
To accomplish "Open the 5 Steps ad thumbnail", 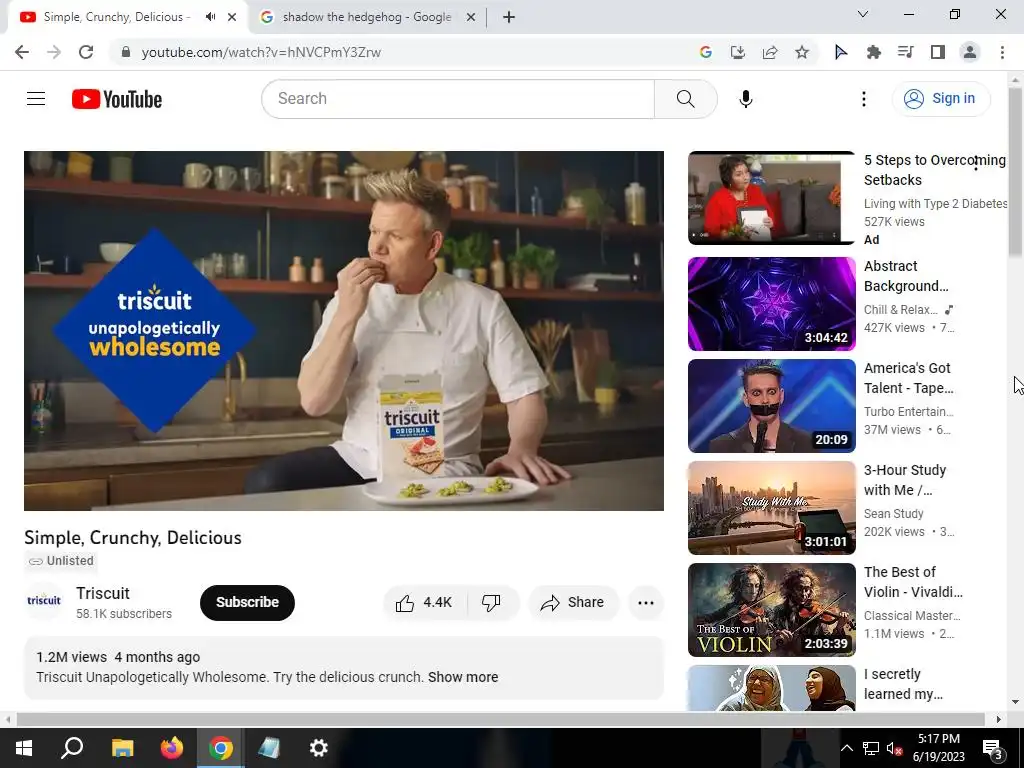I will pos(771,198).
